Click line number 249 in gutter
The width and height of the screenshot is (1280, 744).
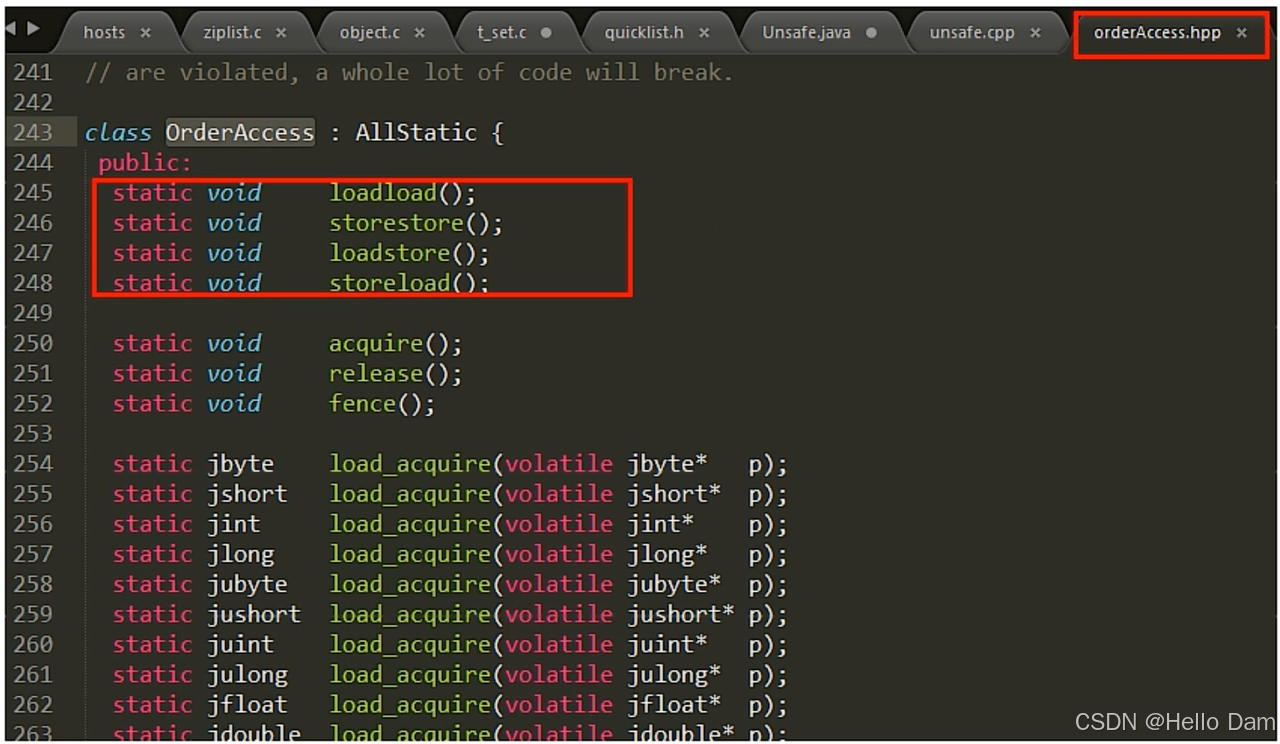click(33, 313)
